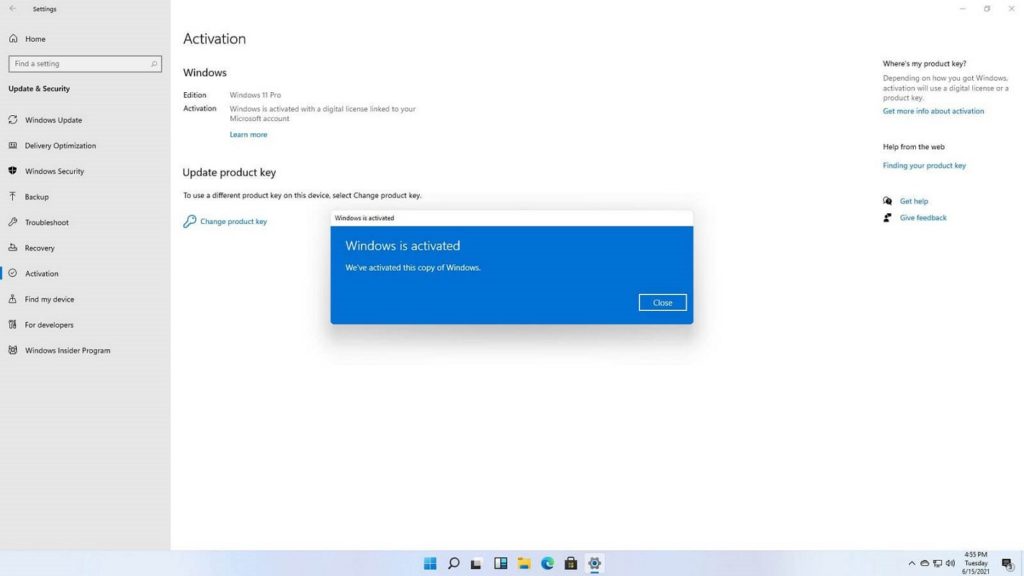Open Windows Update settings page
Screen dimensions: 1024x576
coord(53,120)
